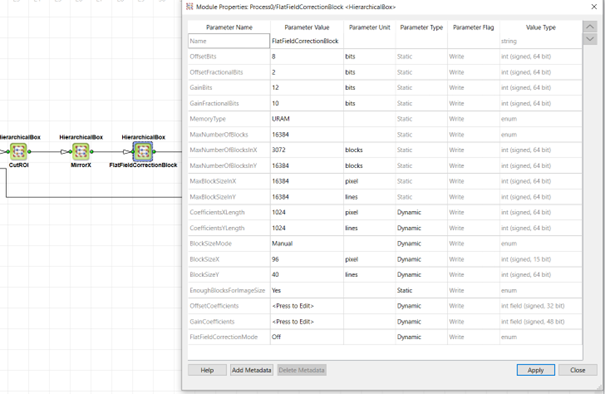This screenshot has height=394, width=605.
Task: Edit the GainBits value 12
Action: tap(307, 88)
